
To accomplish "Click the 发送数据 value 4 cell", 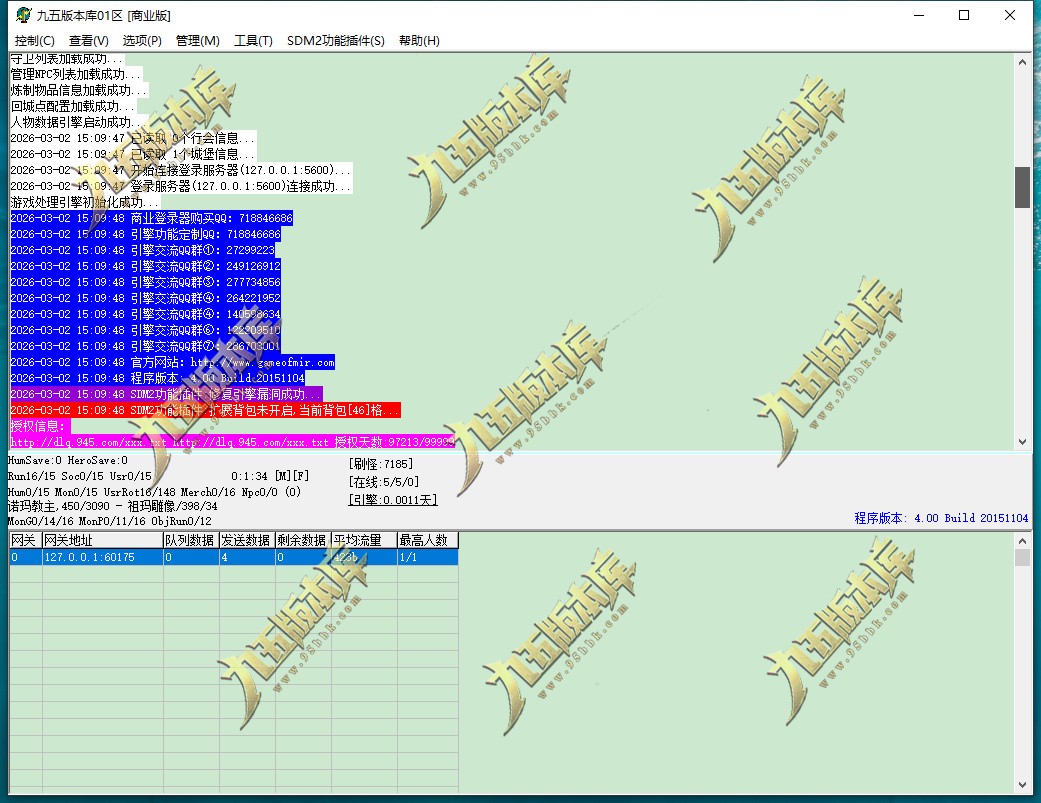I will tap(247, 557).
